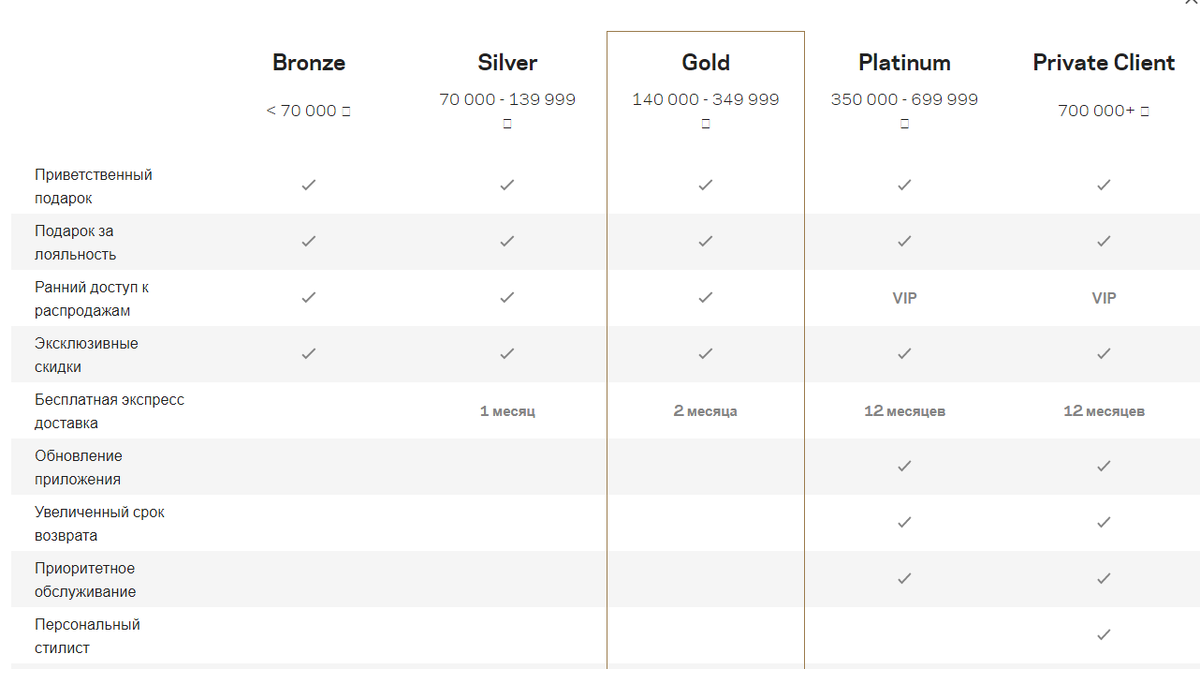Select the Silver tier column header
Screen dimensions: 1200x684
507,62
